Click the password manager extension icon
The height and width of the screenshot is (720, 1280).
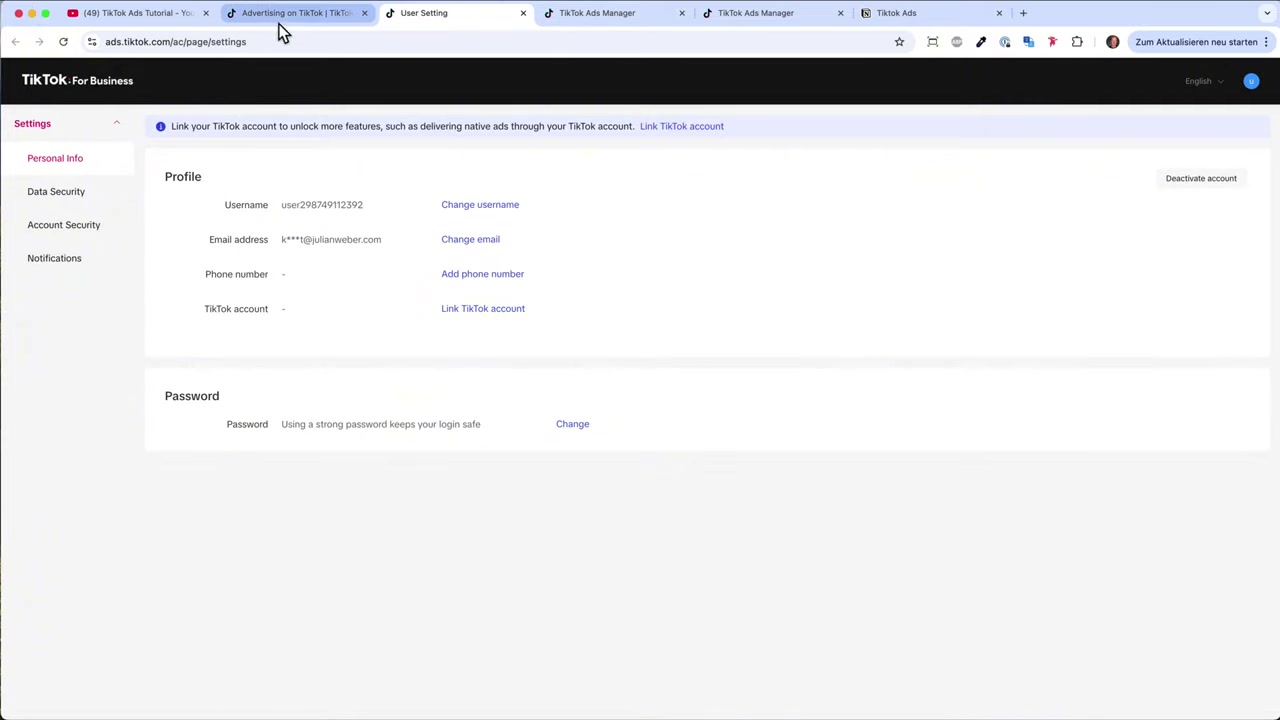point(1005,42)
